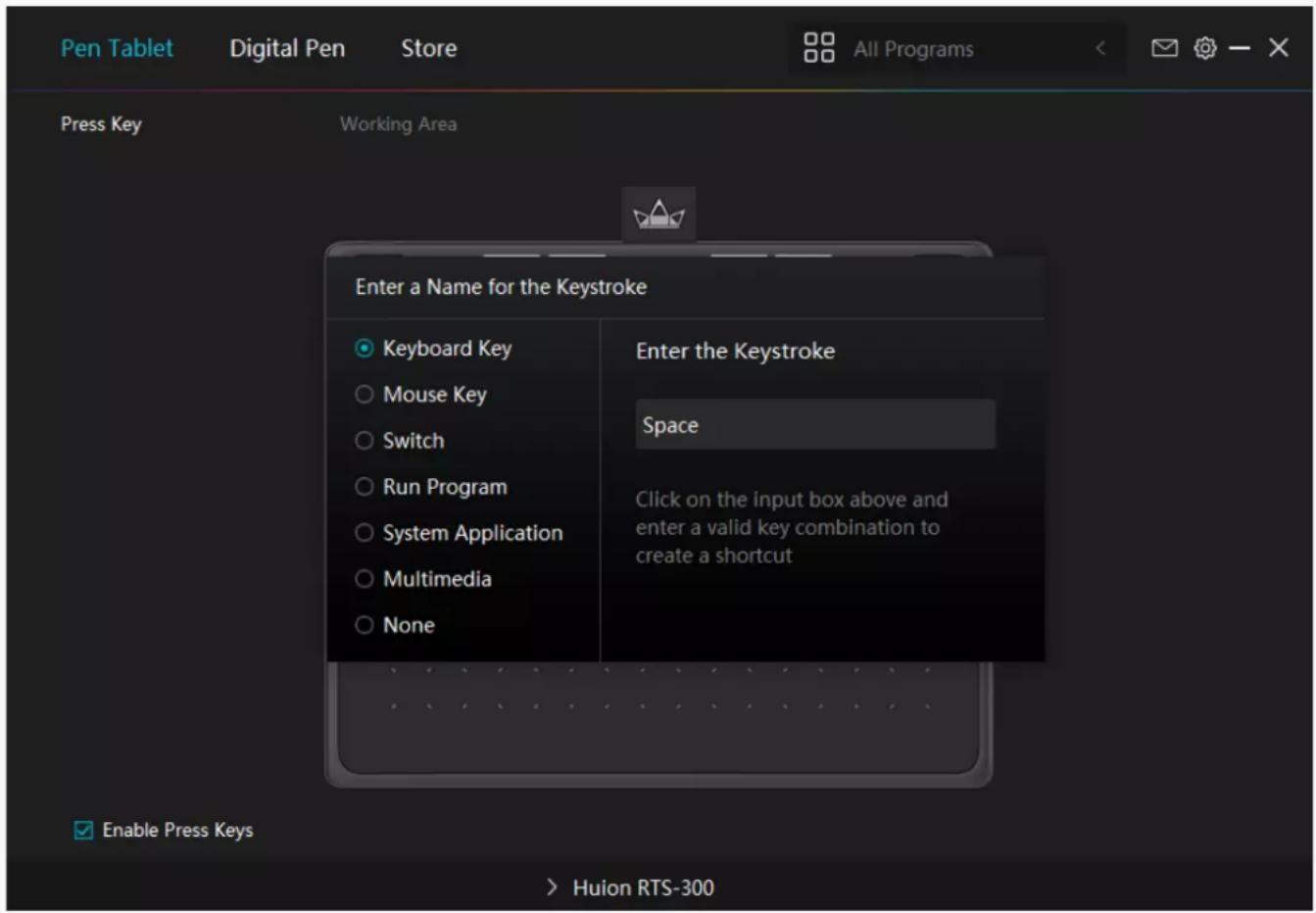
Task: Select the Mouse Key radio option
Action: pos(365,394)
